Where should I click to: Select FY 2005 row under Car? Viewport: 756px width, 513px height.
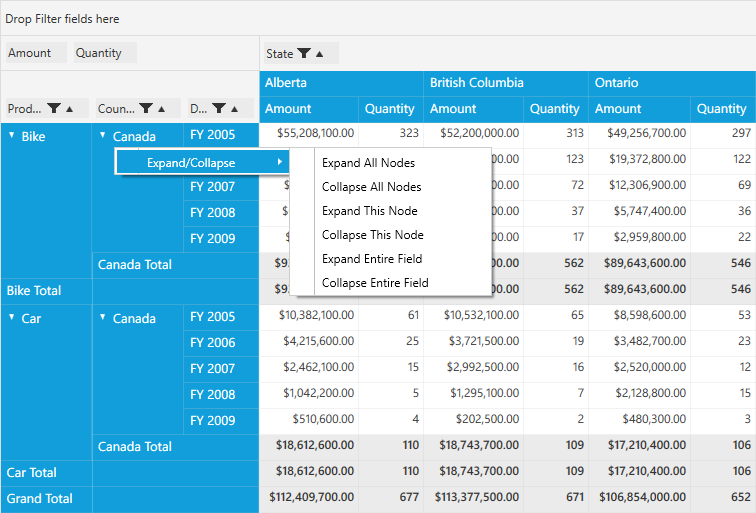click(221, 317)
